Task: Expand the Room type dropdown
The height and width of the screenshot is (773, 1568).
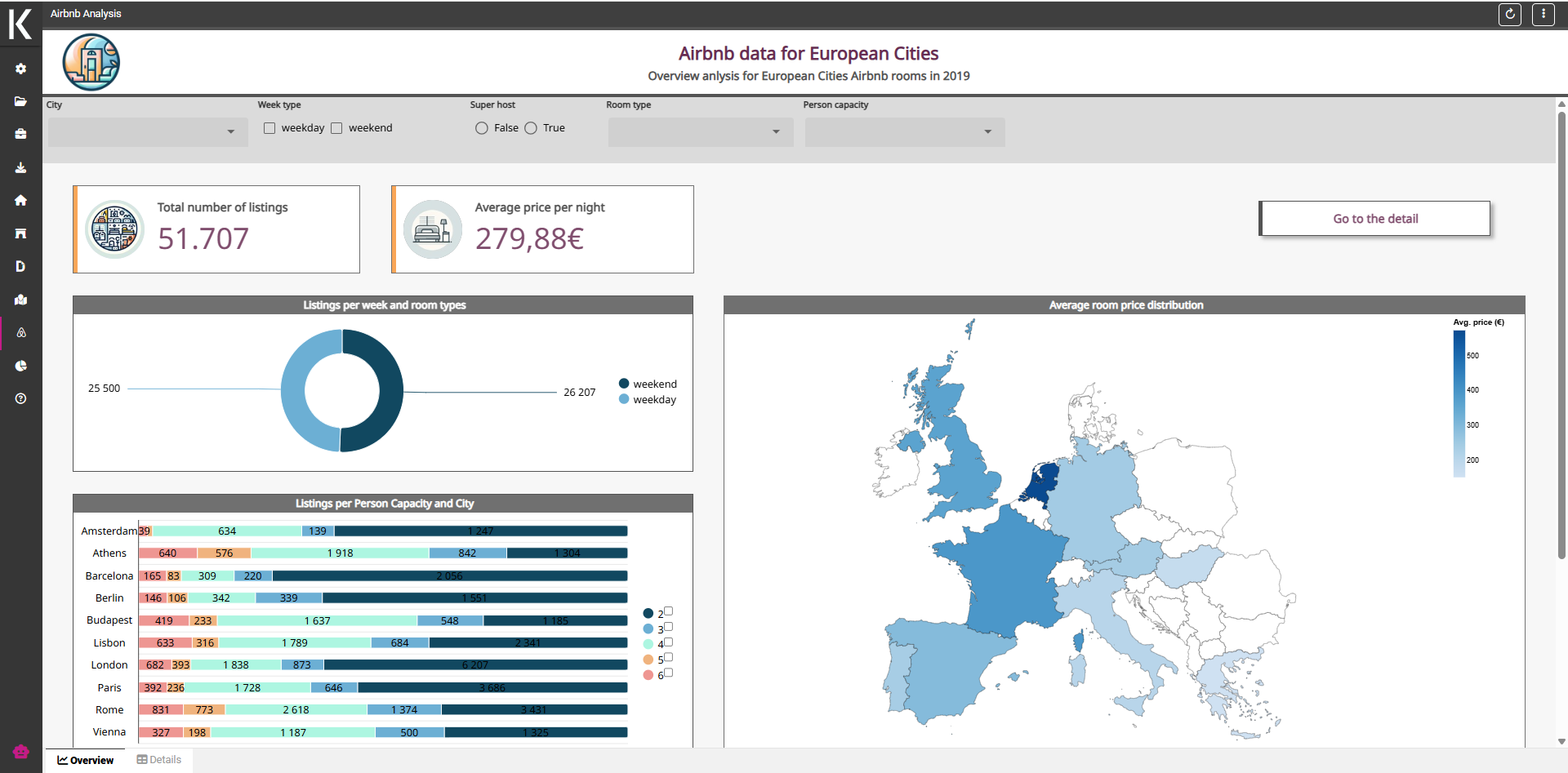Action: click(x=700, y=131)
